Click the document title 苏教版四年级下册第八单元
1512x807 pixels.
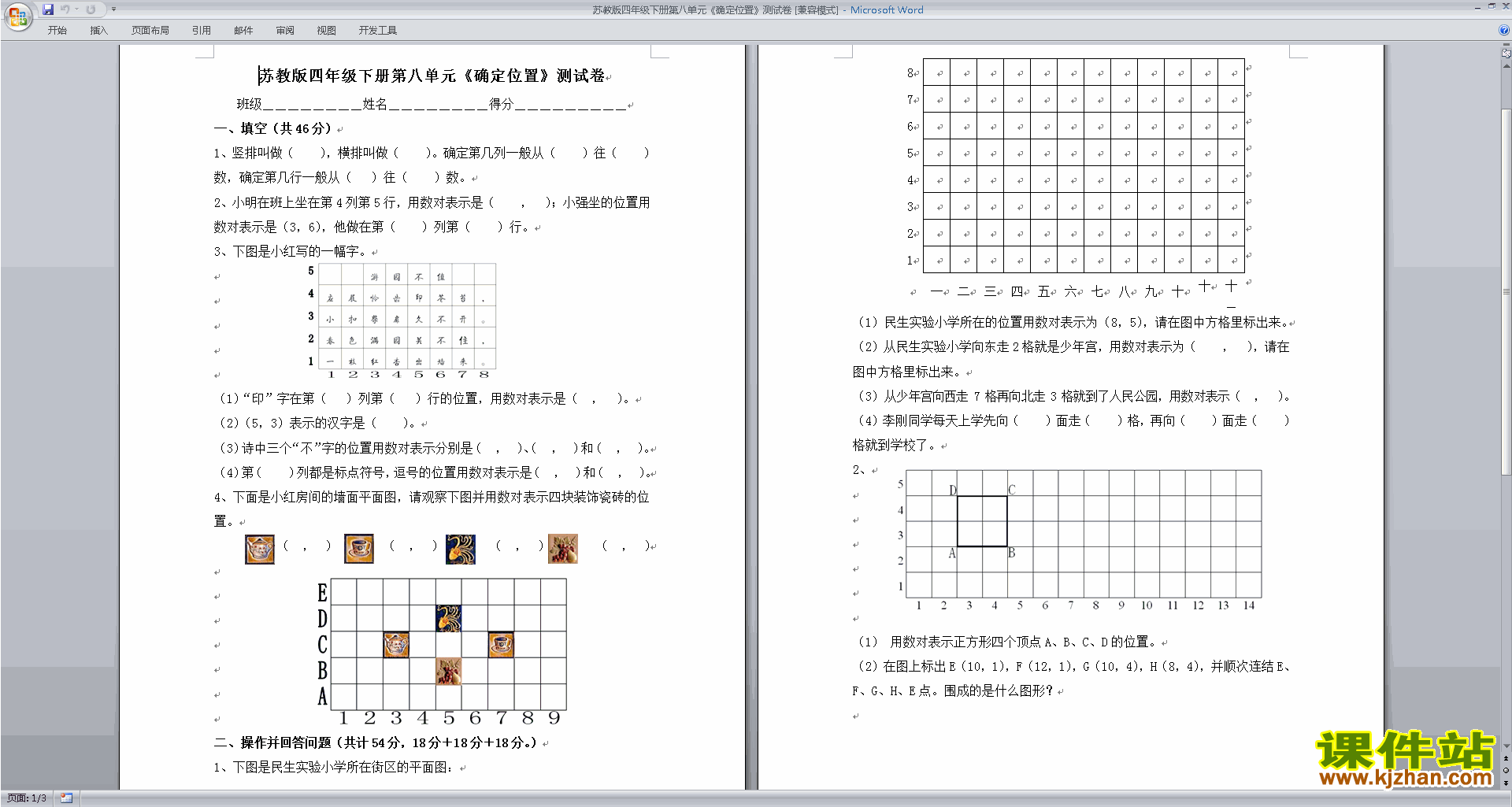[x=434, y=76]
